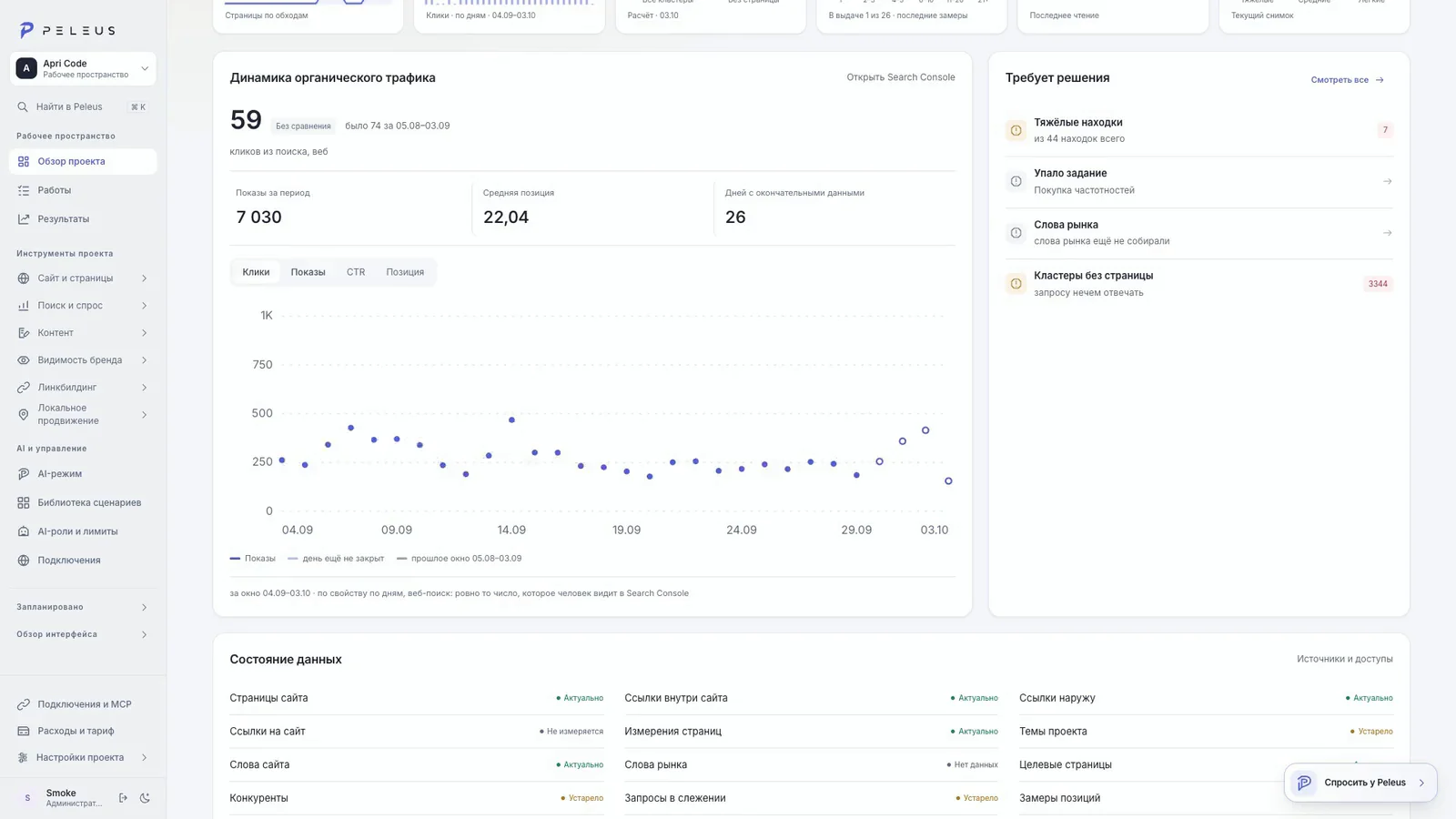Click the Сайт и страницы globe icon

point(24,278)
